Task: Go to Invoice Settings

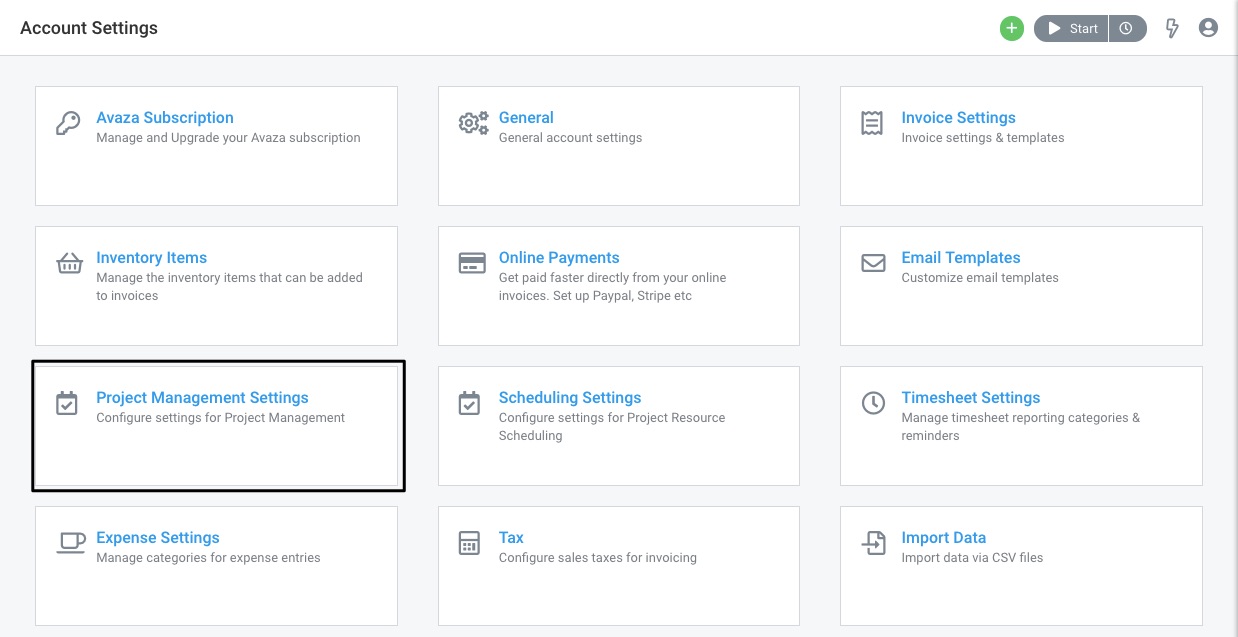Action: pyautogui.click(x=958, y=118)
